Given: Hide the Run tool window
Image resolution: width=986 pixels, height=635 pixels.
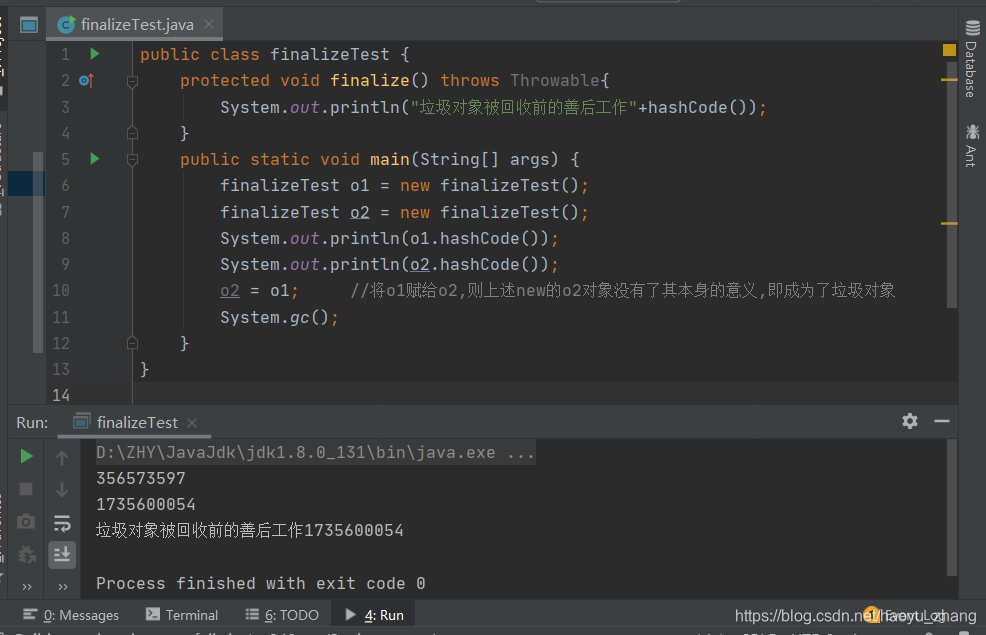Looking at the screenshot, I should [942, 421].
